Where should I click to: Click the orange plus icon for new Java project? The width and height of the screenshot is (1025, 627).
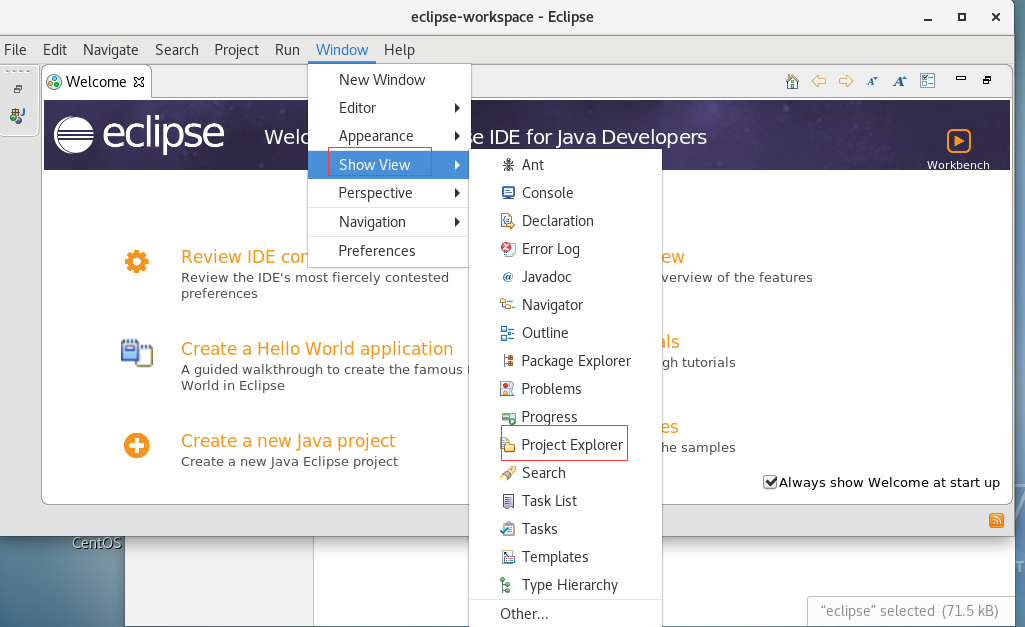coord(137,446)
